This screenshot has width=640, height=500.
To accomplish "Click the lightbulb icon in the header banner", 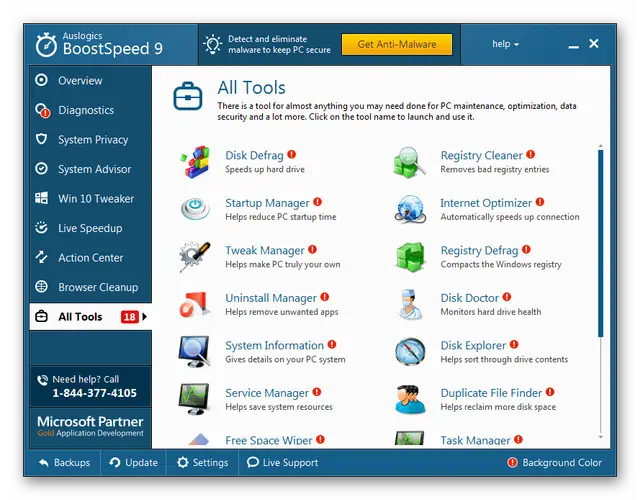I will point(213,44).
